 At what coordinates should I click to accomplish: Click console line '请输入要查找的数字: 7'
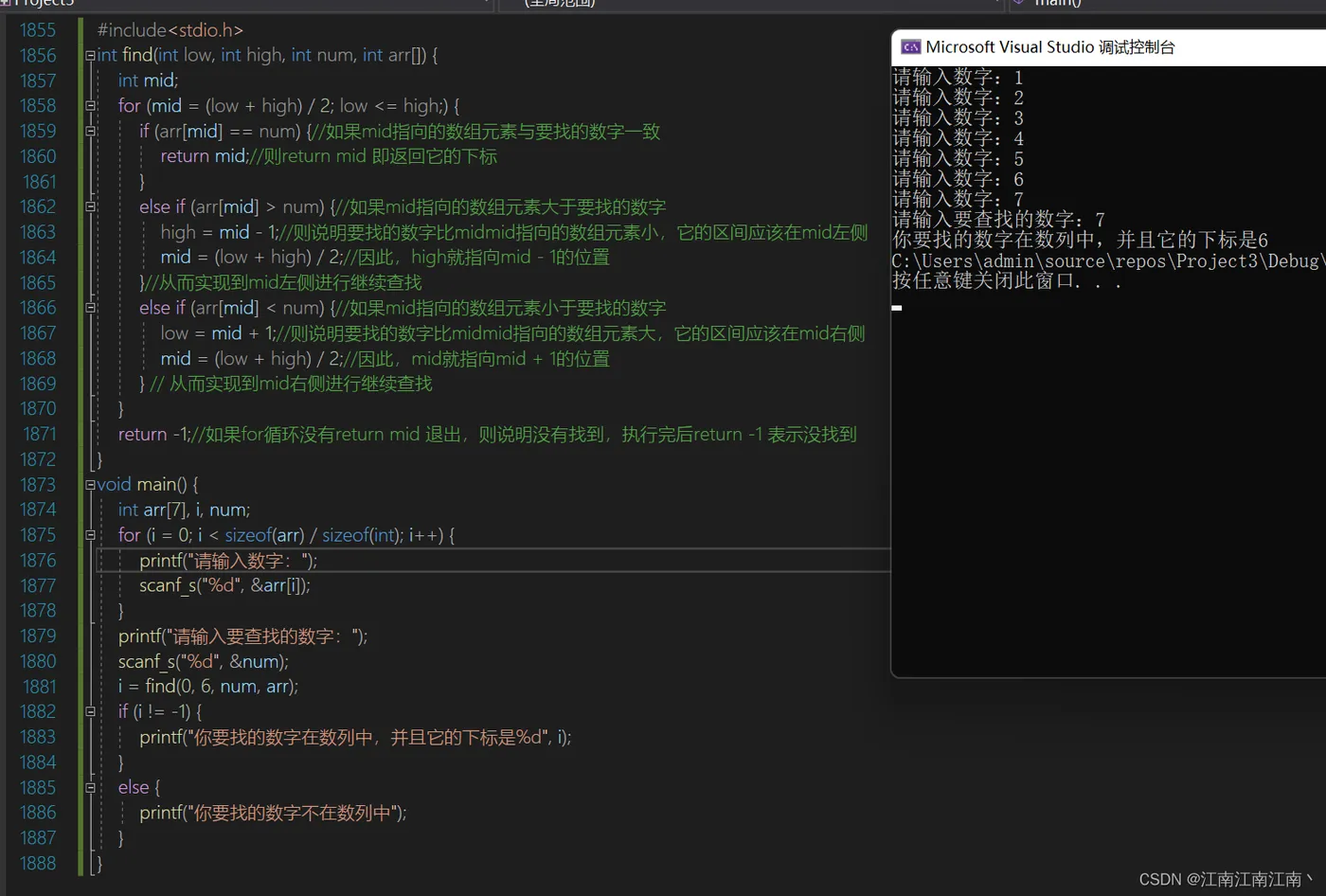pyautogui.click(x=998, y=221)
